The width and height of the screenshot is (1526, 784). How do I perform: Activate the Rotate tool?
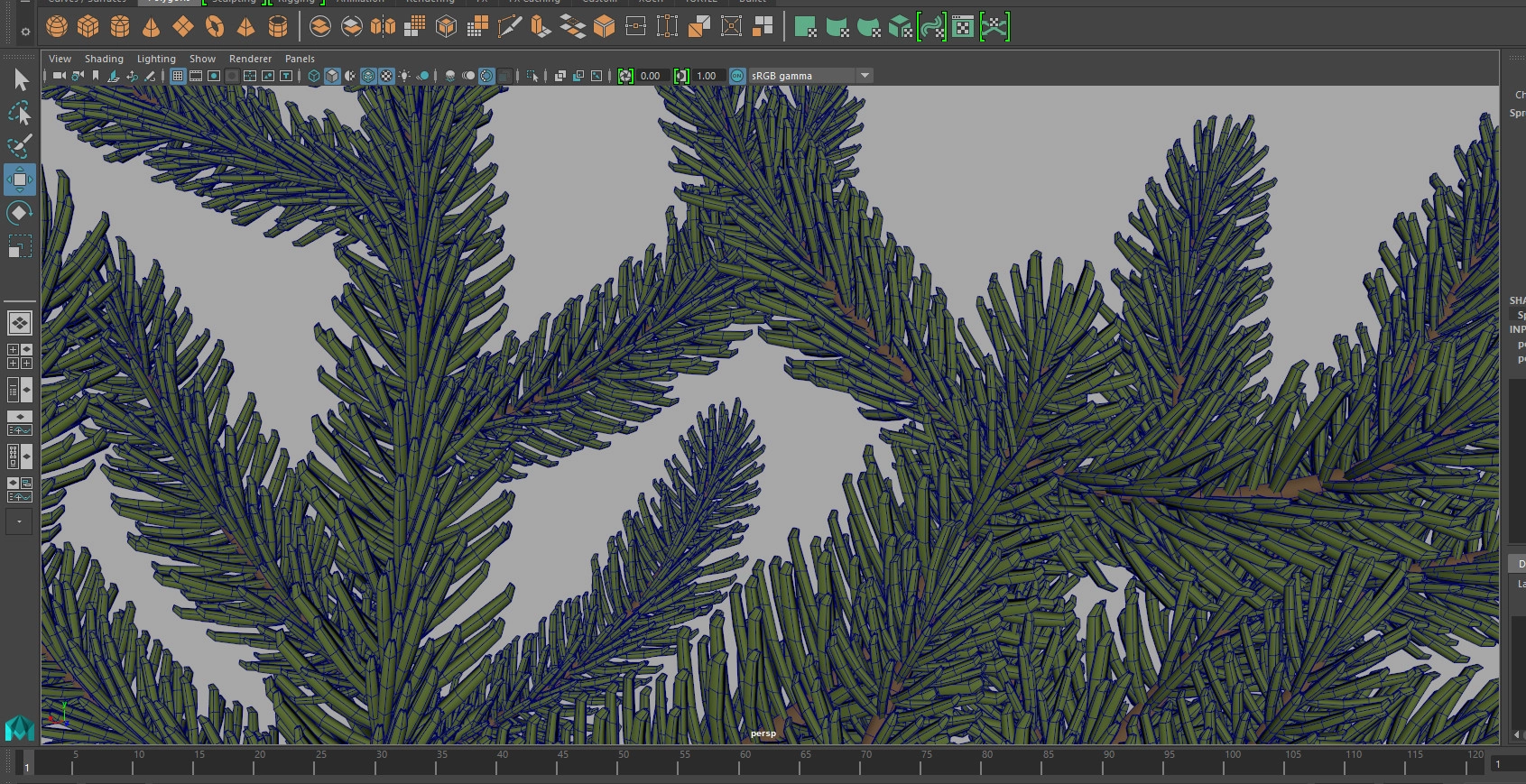19,213
